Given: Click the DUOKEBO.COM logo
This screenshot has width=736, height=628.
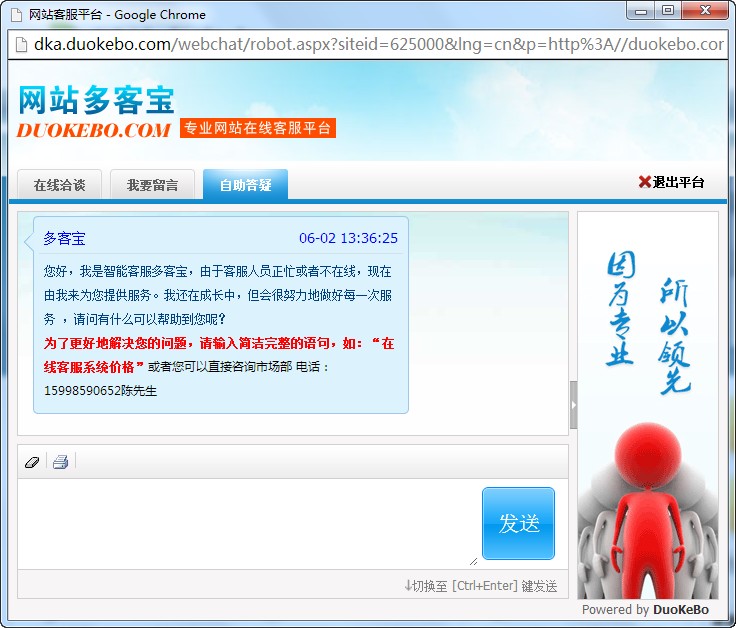Looking at the screenshot, I should pyautogui.click(x=94, y=130).
